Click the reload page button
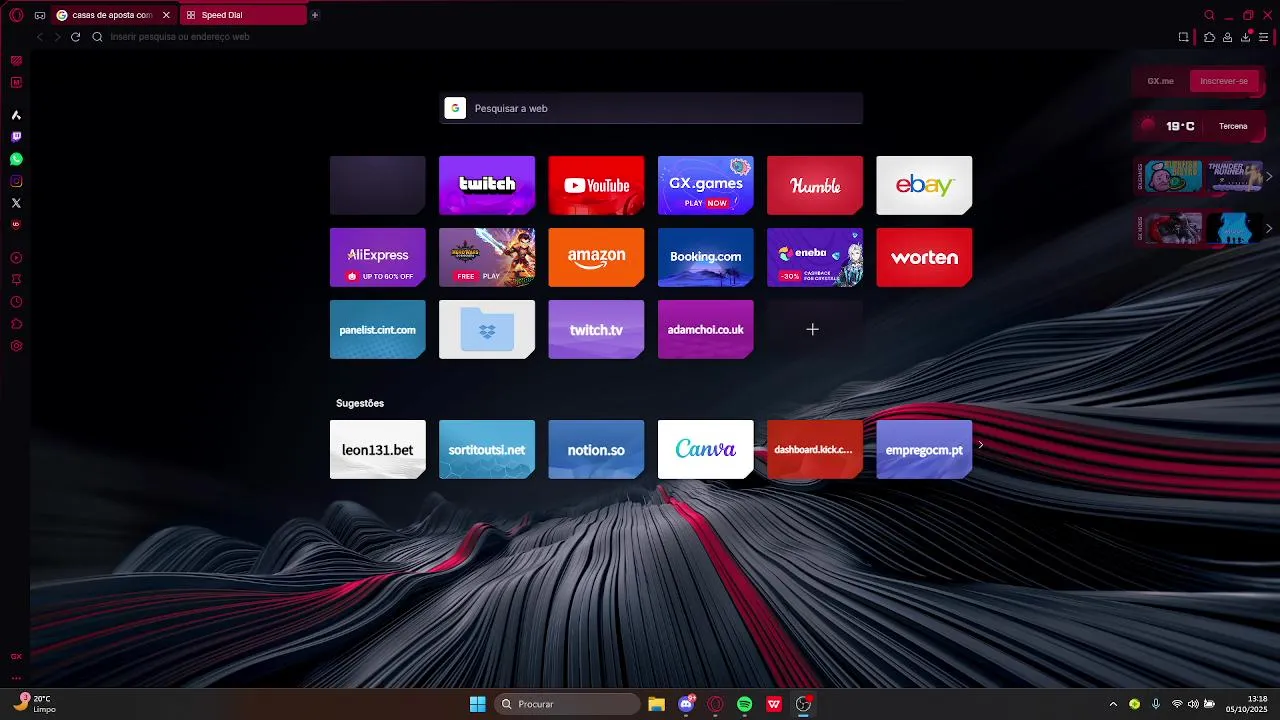Image resolution: width=1280 pixels, height=720 pixels. 75,37
